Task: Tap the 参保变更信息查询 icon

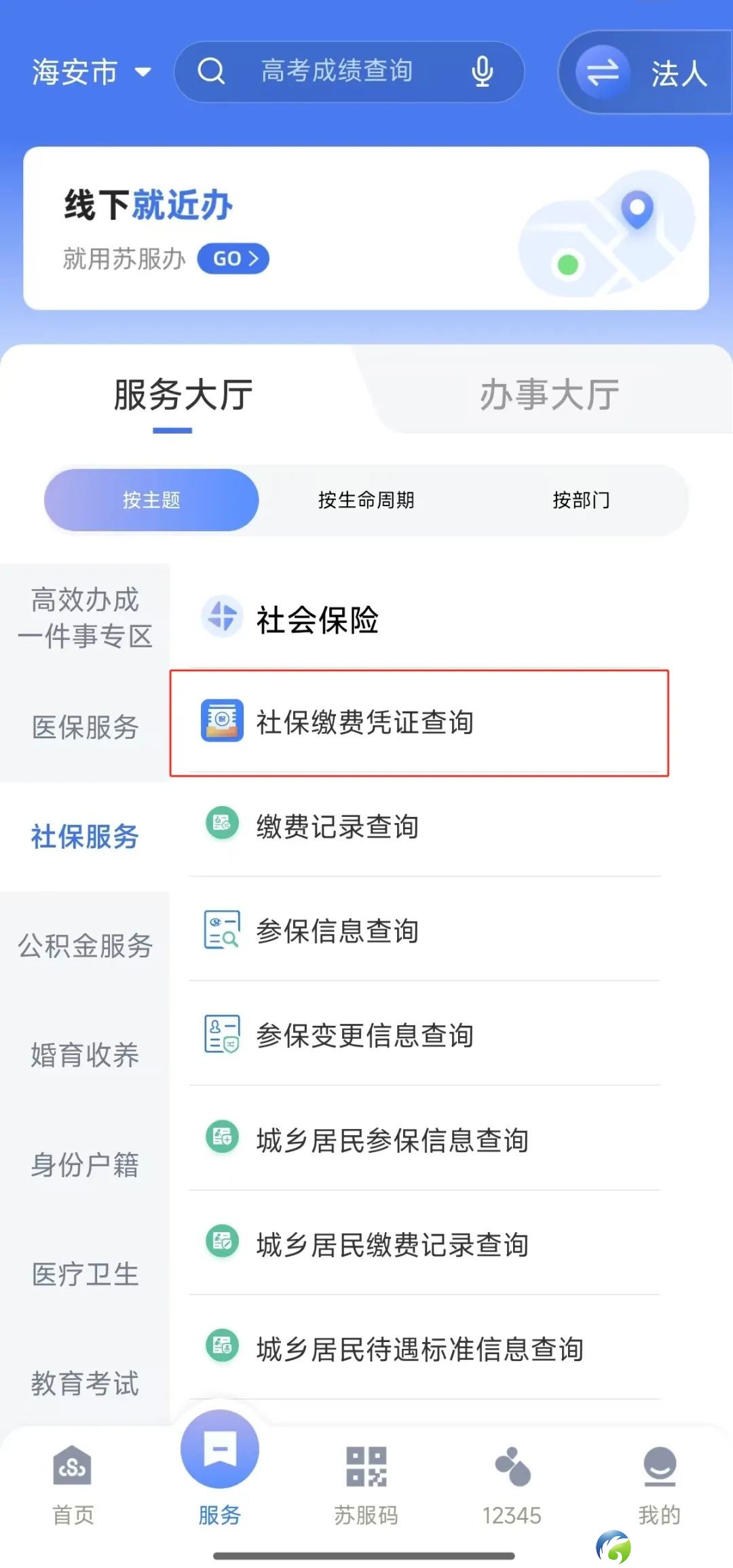Action: tap(222, 1035)
